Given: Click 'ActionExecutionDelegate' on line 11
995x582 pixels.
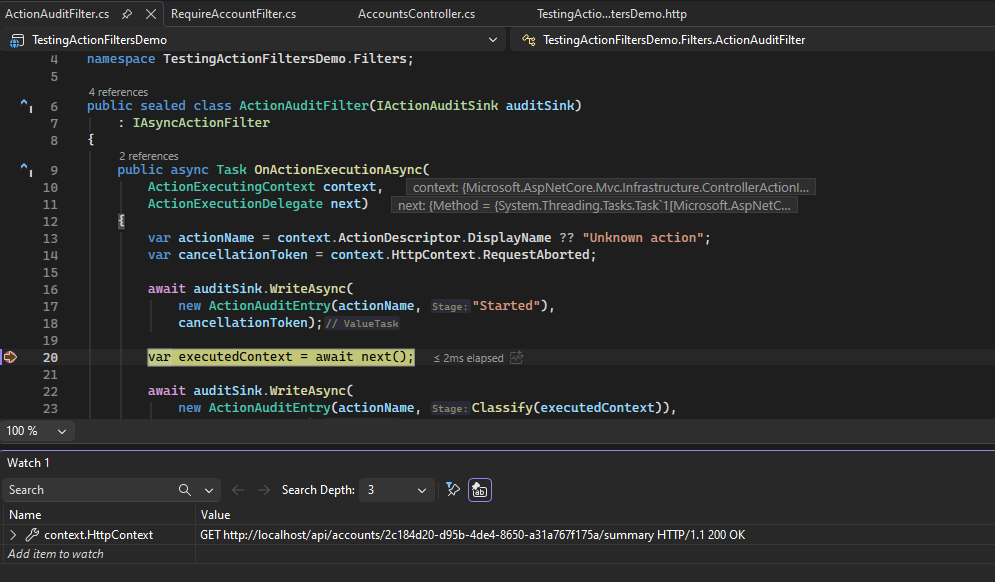Looking at the screenshot, I should pyautogui.click(x=235, y=203).
